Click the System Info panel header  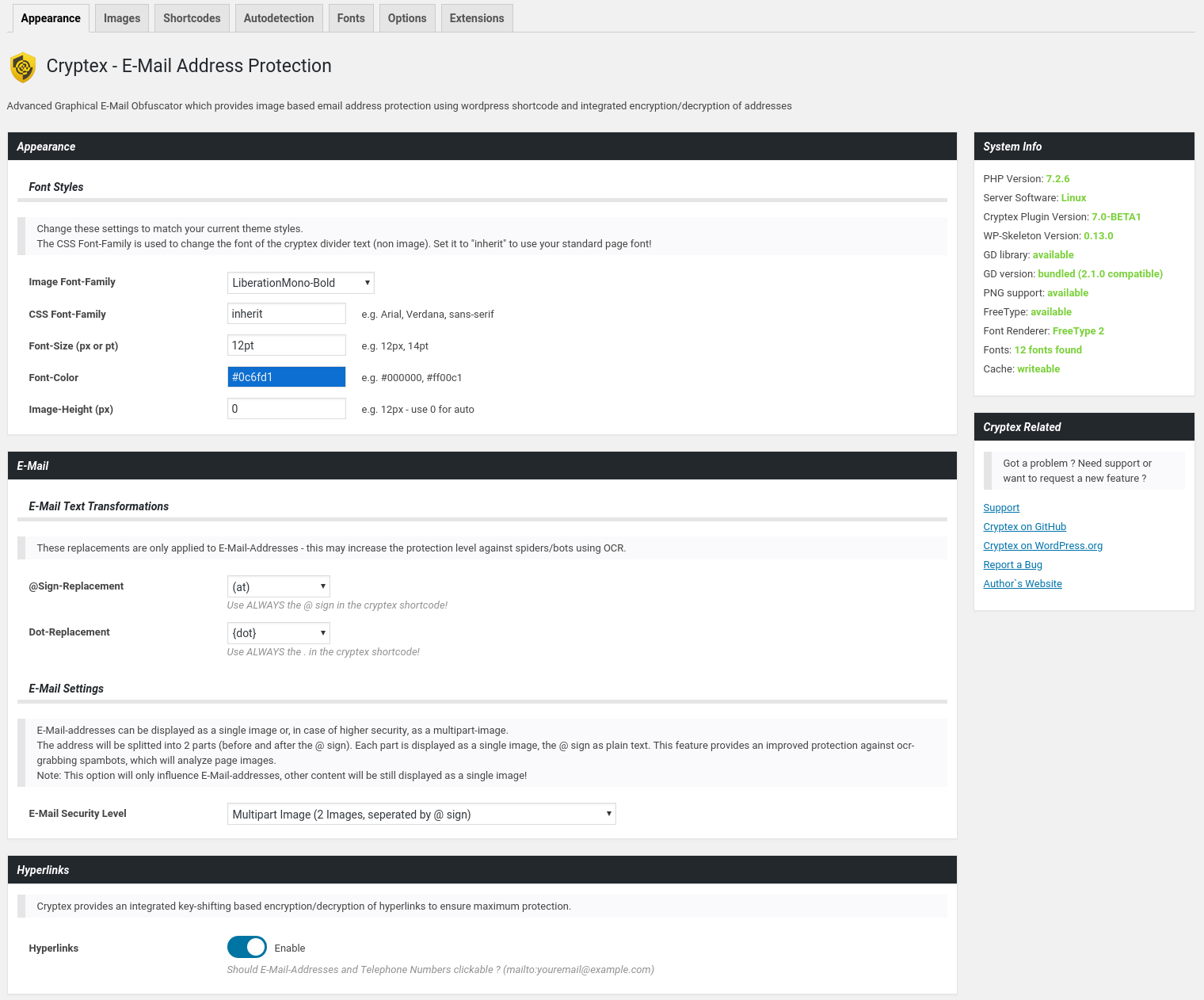click(1084, 147)
